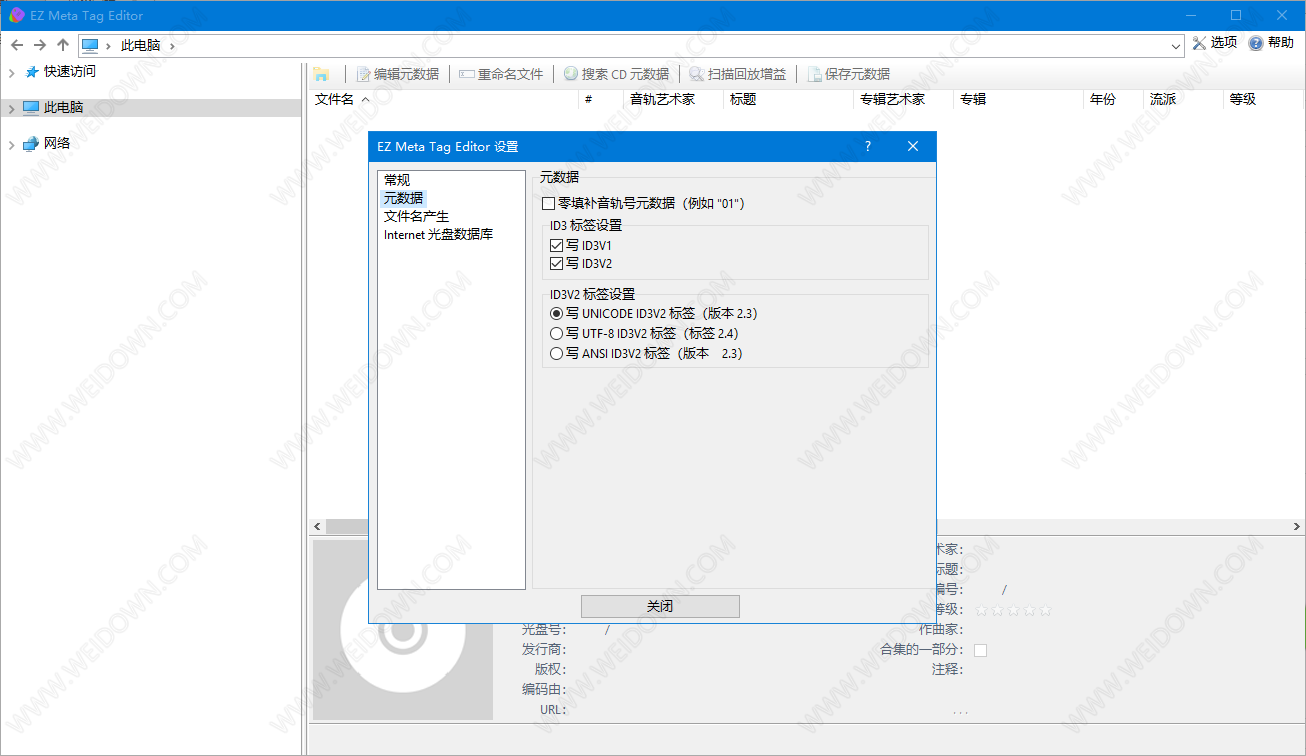
Task: Click the sort arrow on 文件名 column
Action: pyautogui.click(x=365, y=100)
